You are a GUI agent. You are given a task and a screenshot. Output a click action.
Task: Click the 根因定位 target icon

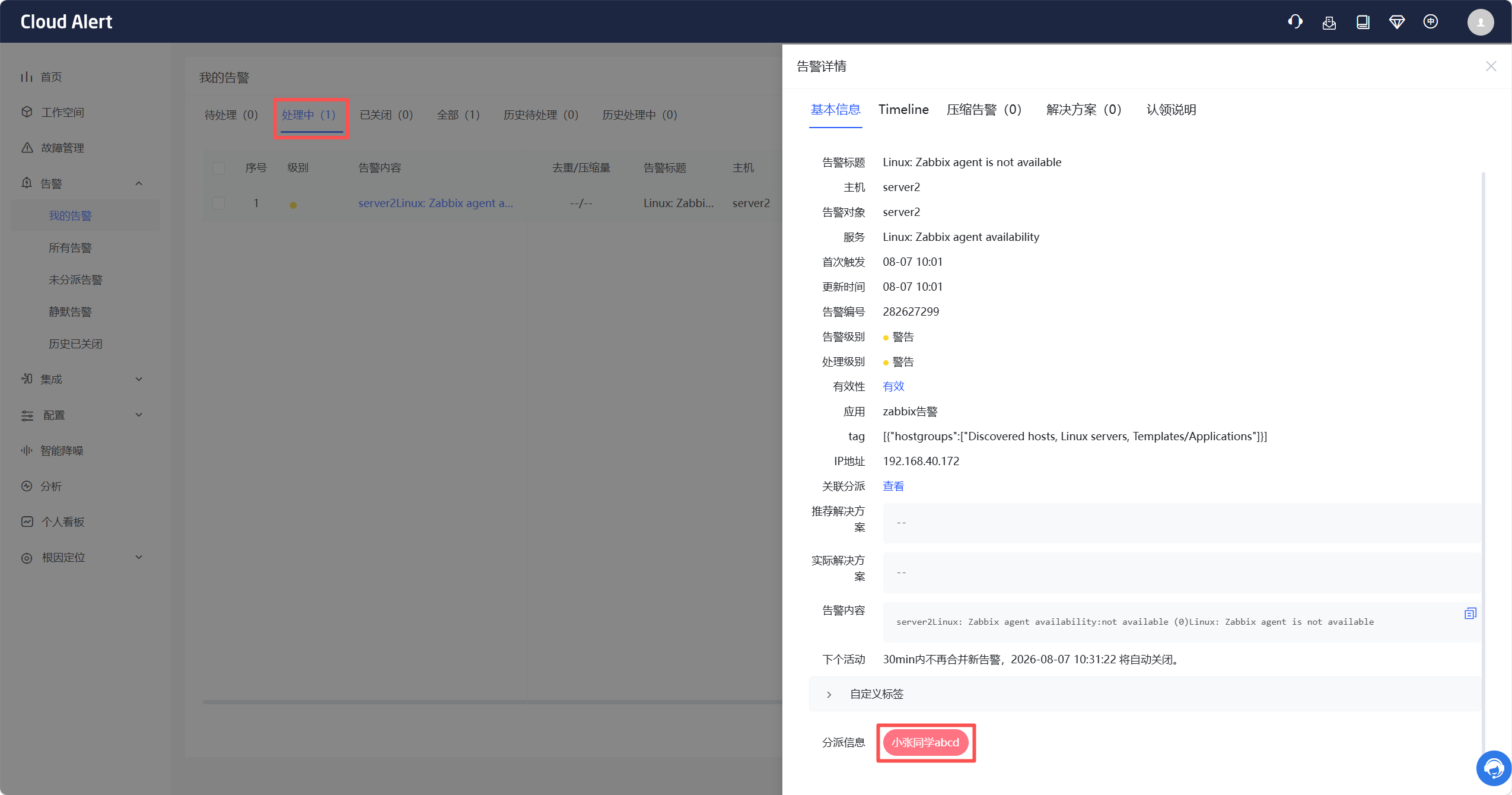(27, 558)
